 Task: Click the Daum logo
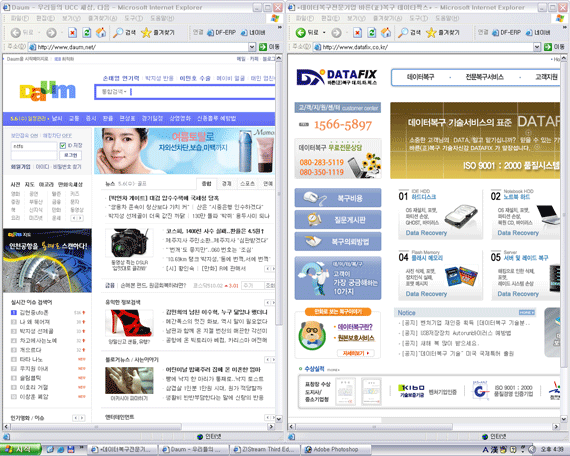[48, 91]
